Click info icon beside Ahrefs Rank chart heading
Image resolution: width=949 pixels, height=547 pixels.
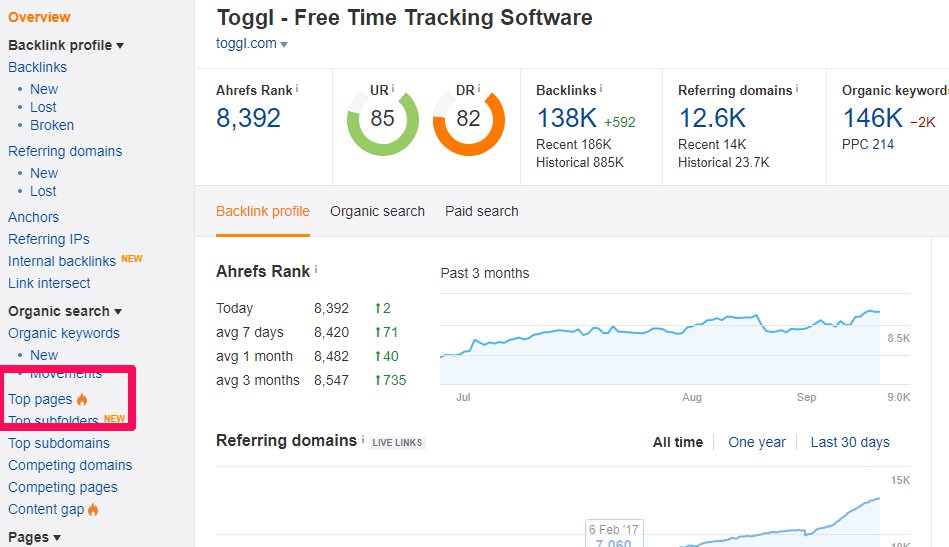pyautogui.click(x=316, y=270)
